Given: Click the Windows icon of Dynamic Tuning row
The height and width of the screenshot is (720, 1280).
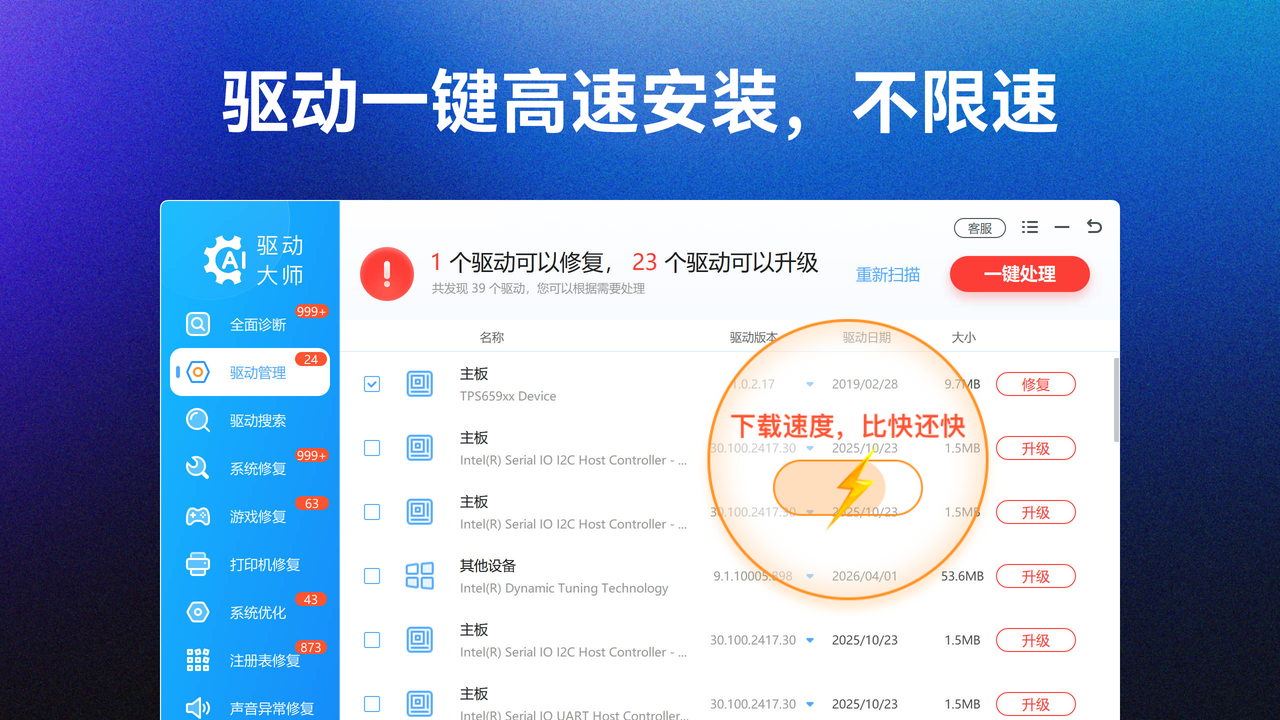Looking at the screenshot, I should pos(420,576).
